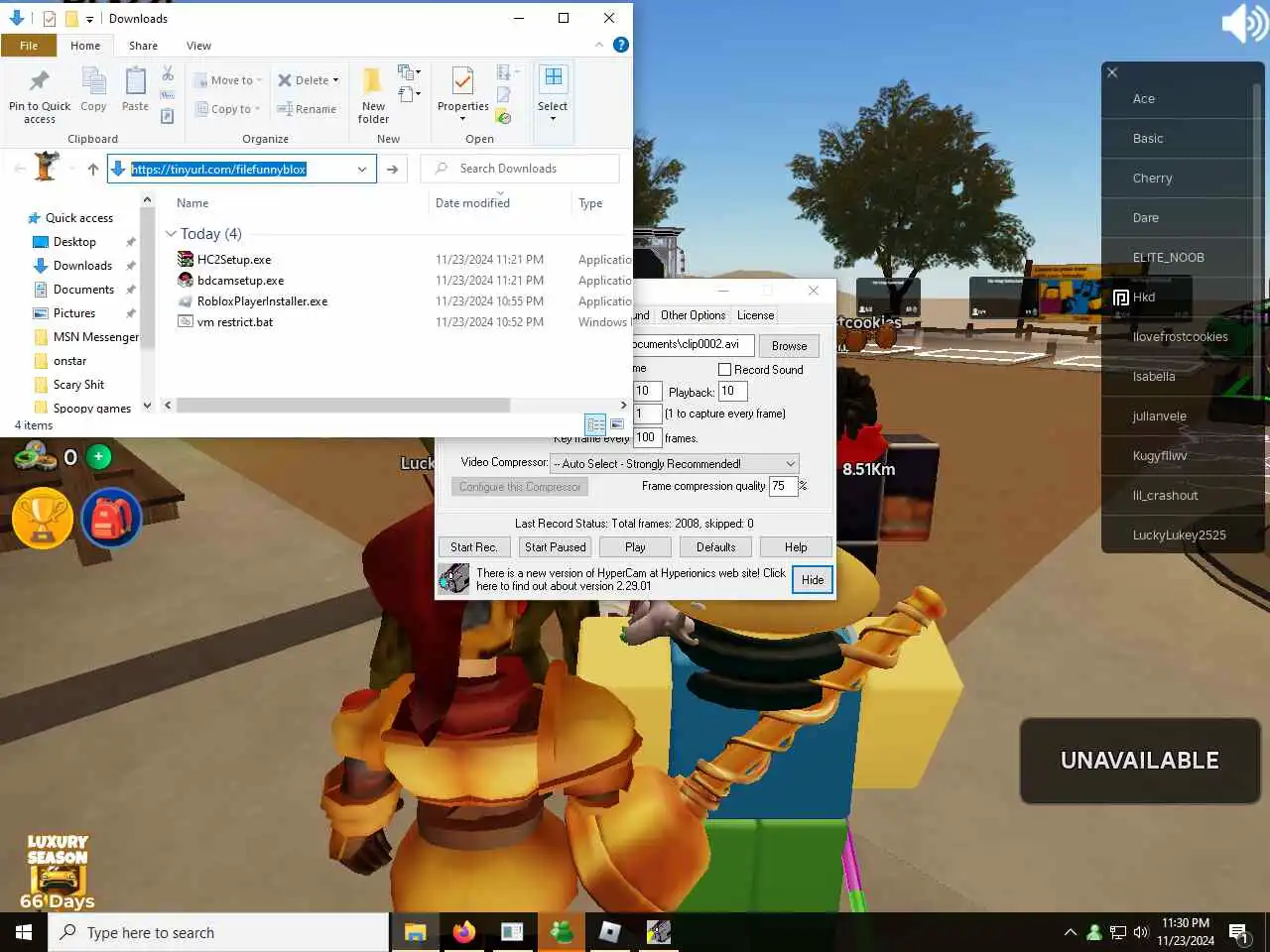1270x952 pixels.
Task: Open Documents in Quick access
Action: (x=83, y=290)
